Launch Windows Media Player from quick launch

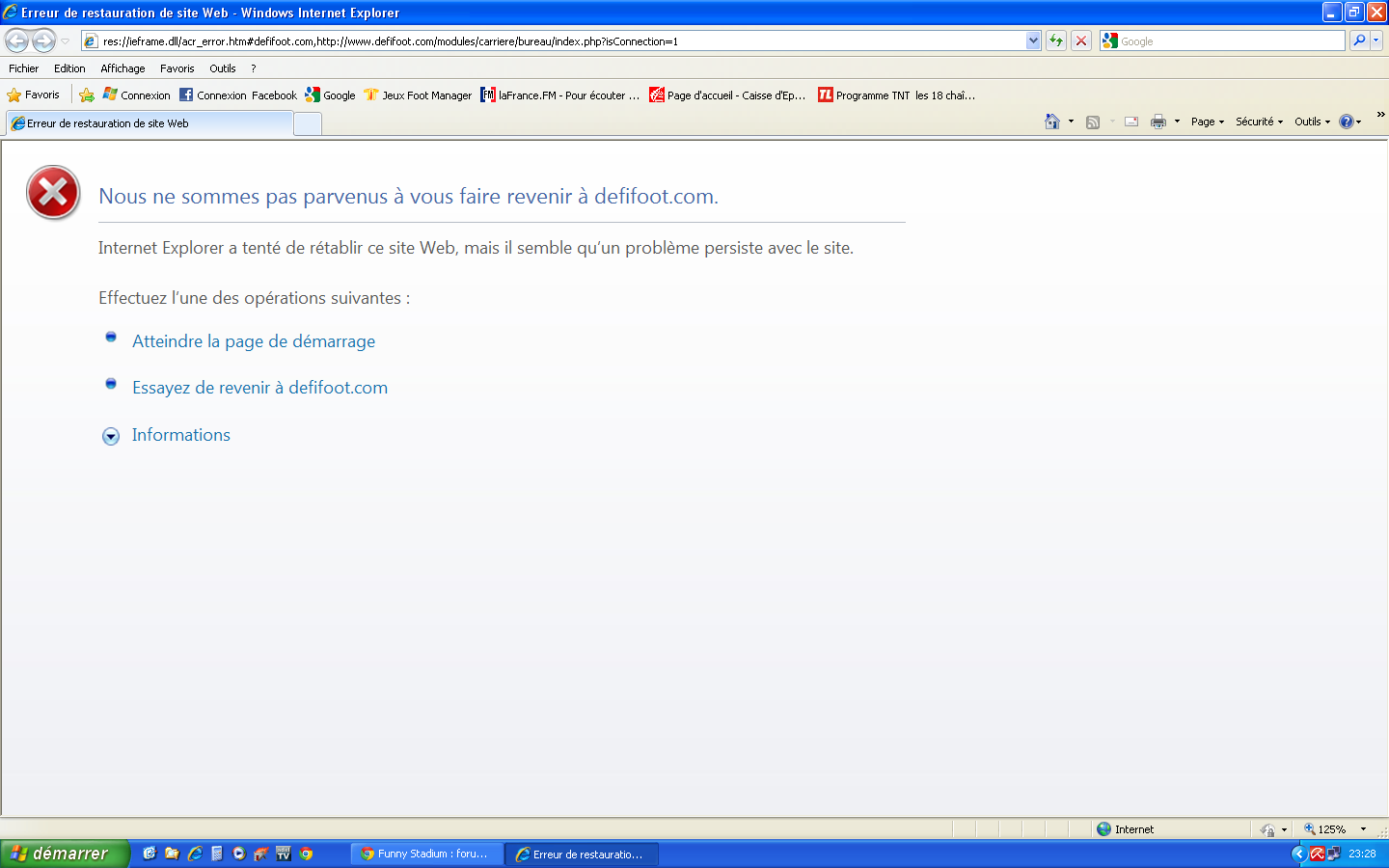pyautogui.click(x=239, y=854)
